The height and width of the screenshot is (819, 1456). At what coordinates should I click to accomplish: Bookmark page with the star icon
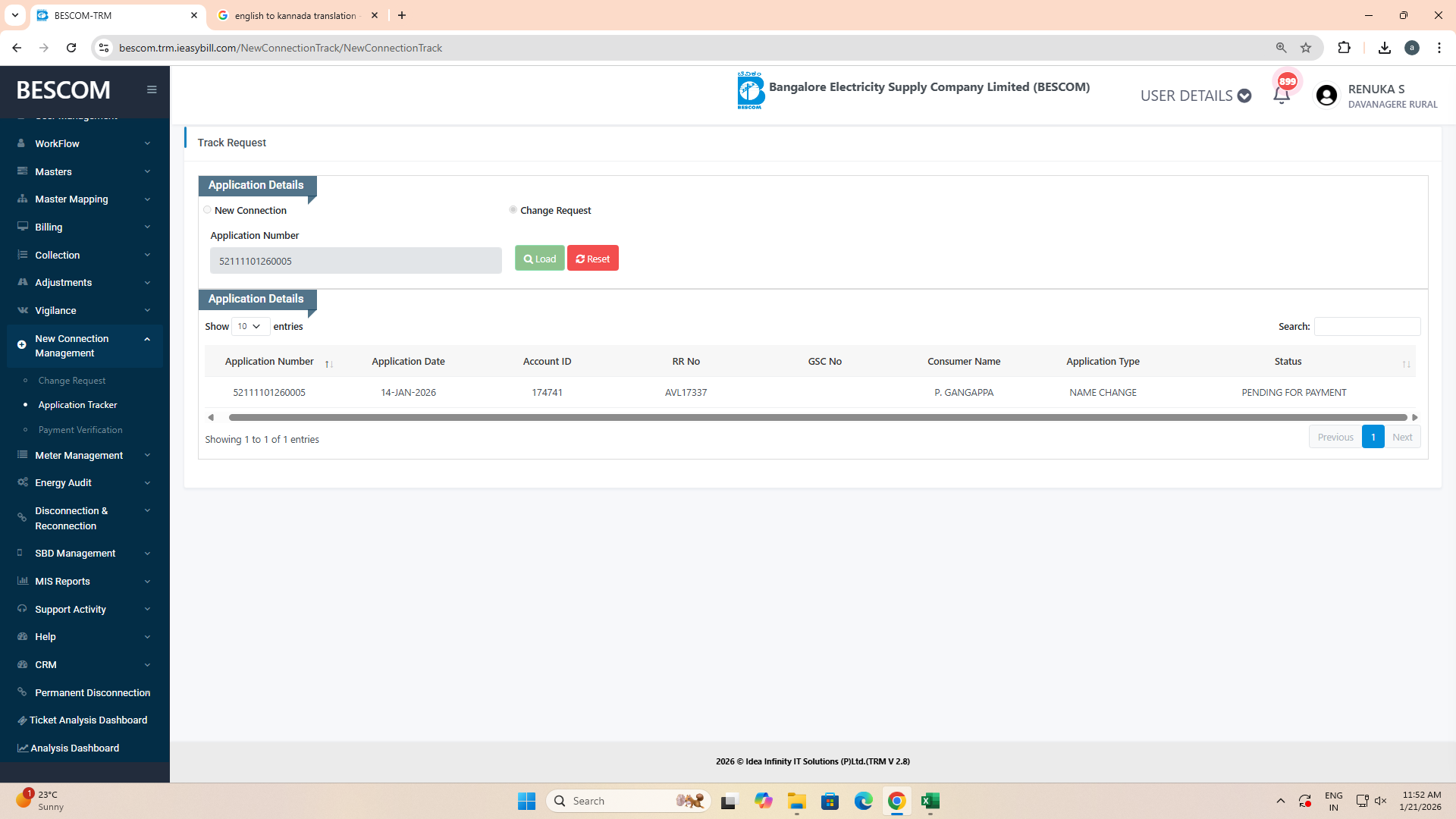pyautogui.click(x=1306, y=48)
